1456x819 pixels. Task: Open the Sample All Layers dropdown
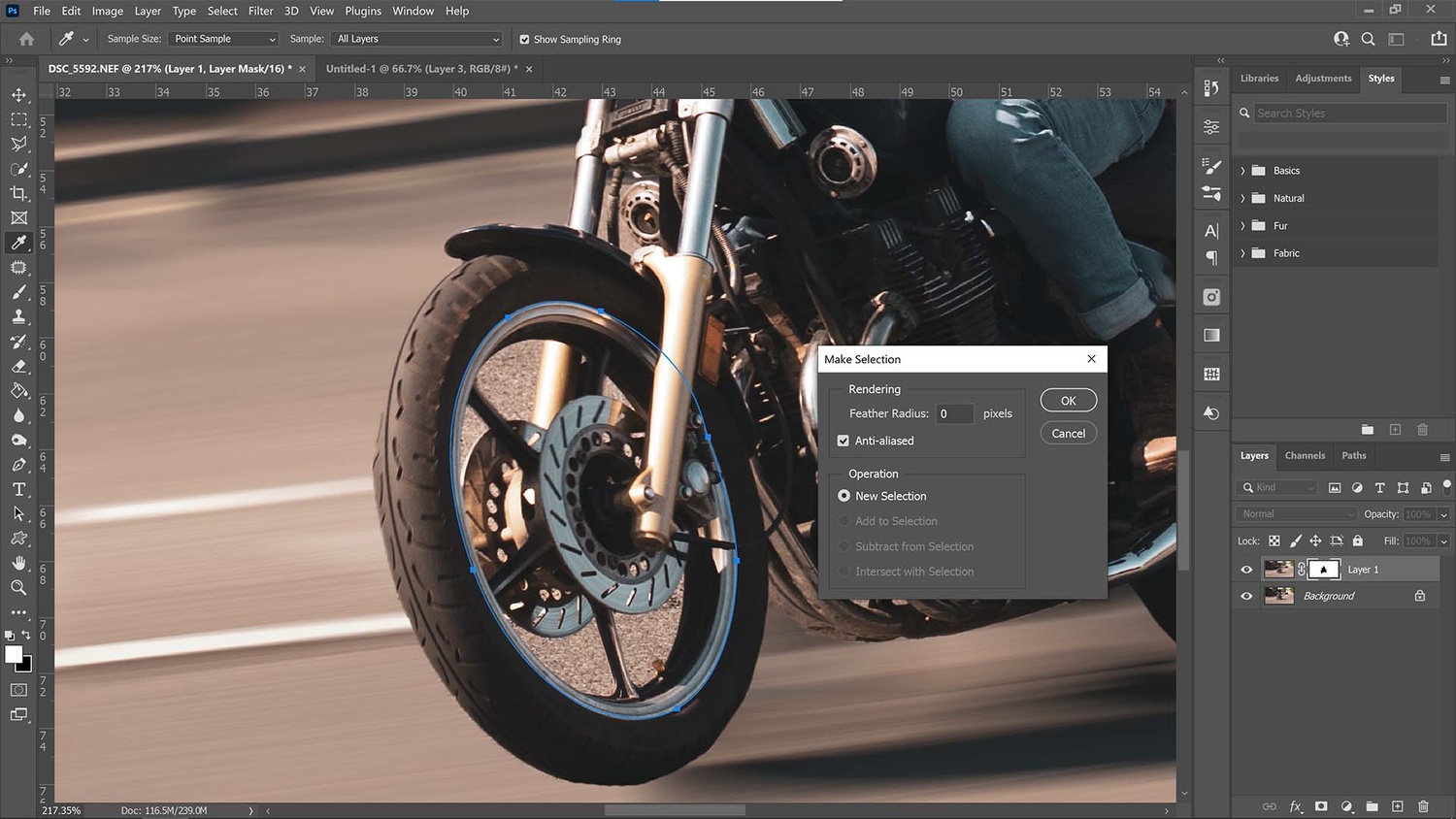click(417, 39)
